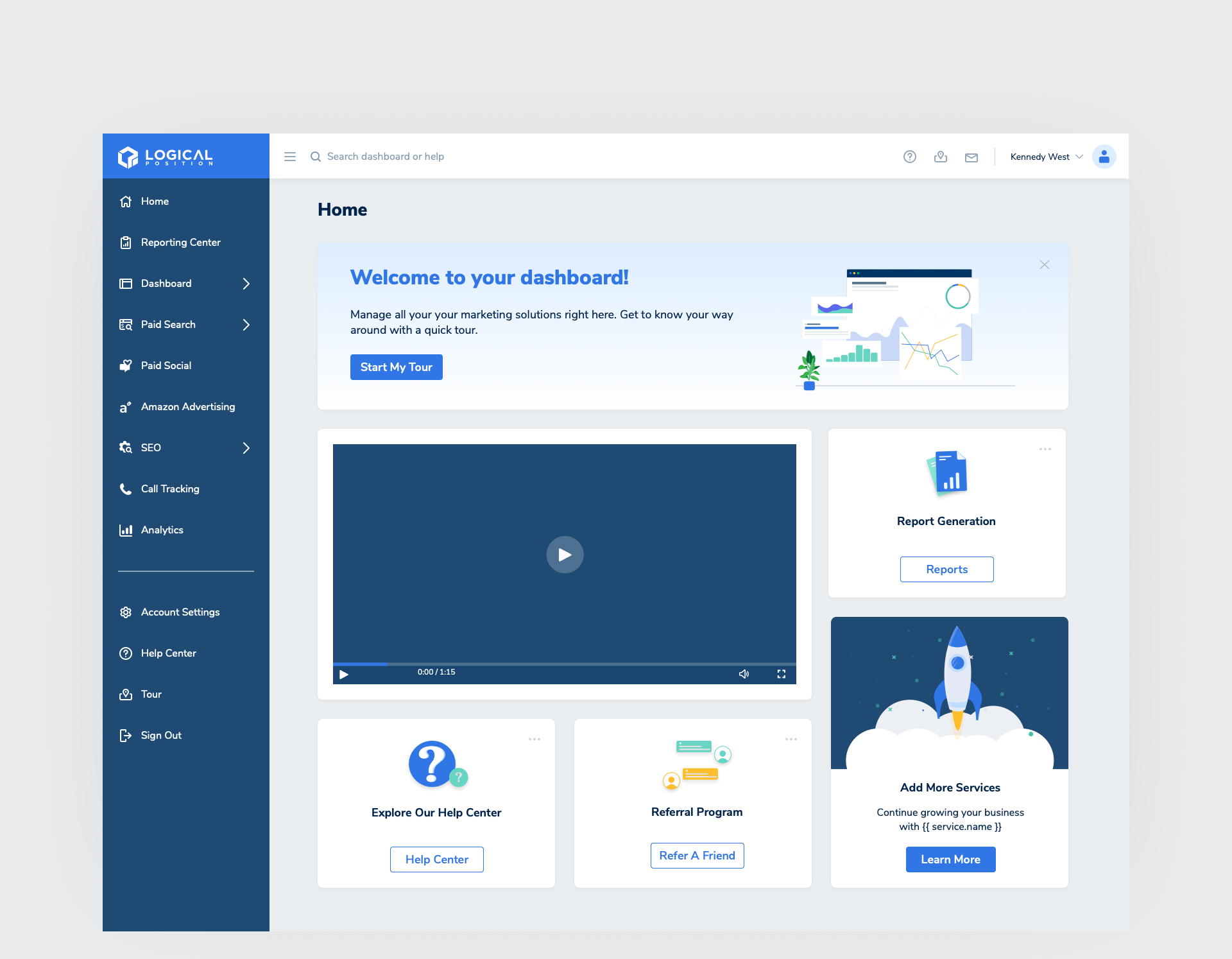Screen dimensions: 1232x959
Task: Expand the Paid Search submenu chevron
Action: pyautogui.click(x=246, y=325)
